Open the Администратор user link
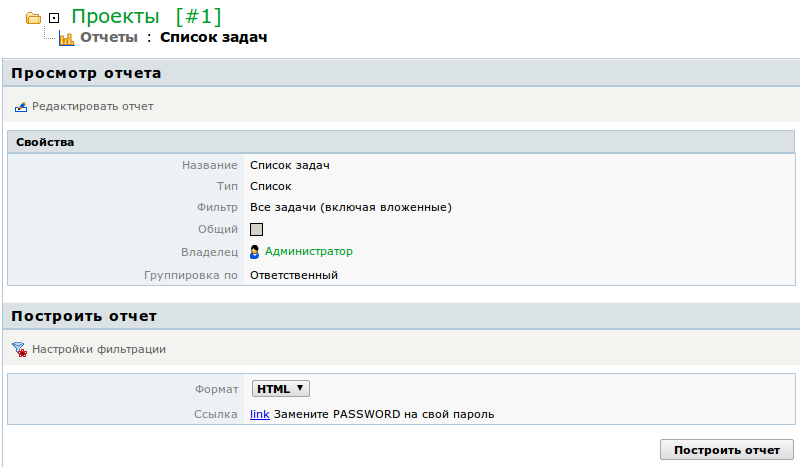 coord(308,252)
